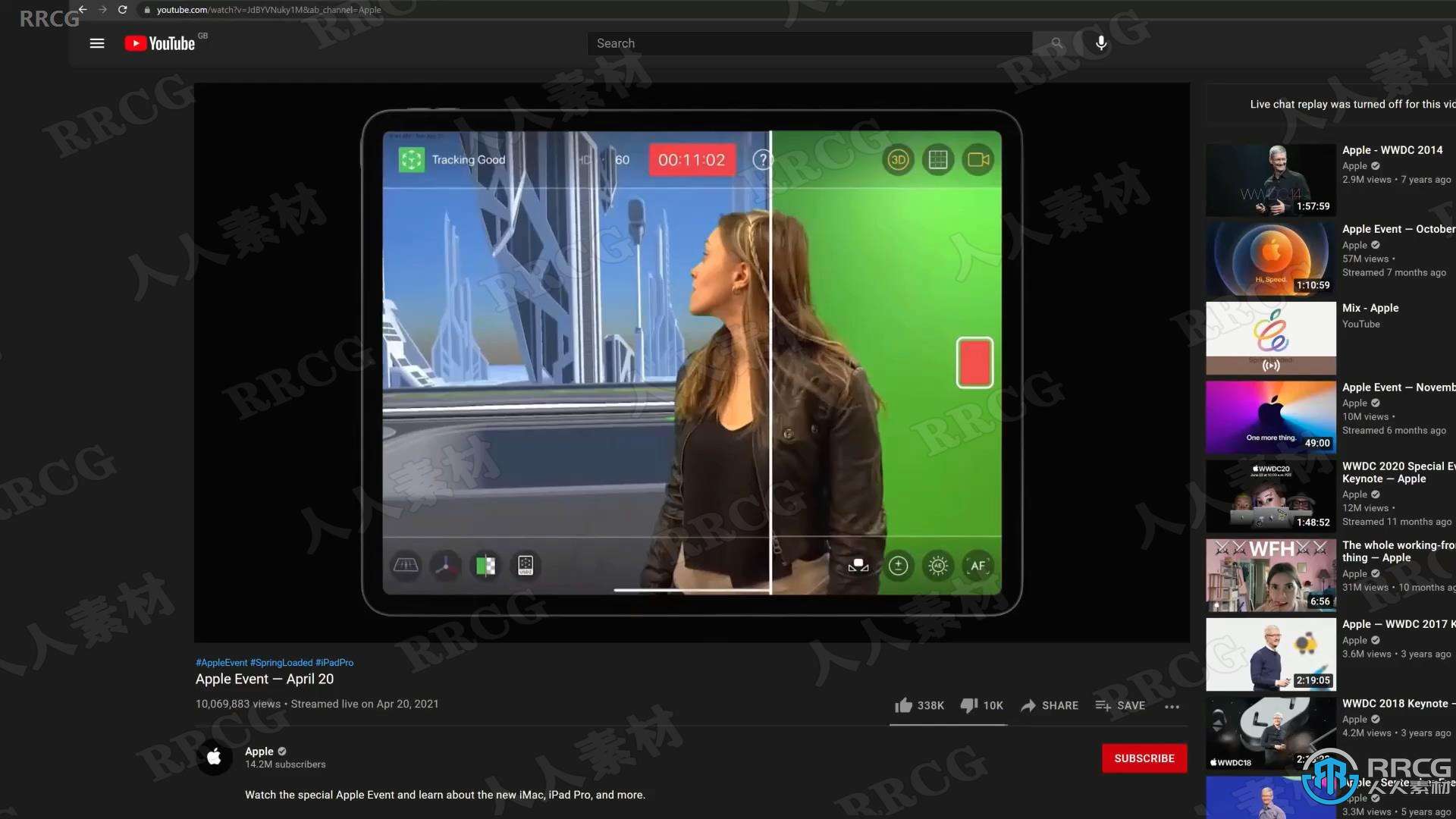
Task: Click camera flip icon in iPad app
Action: coord(858,566)
